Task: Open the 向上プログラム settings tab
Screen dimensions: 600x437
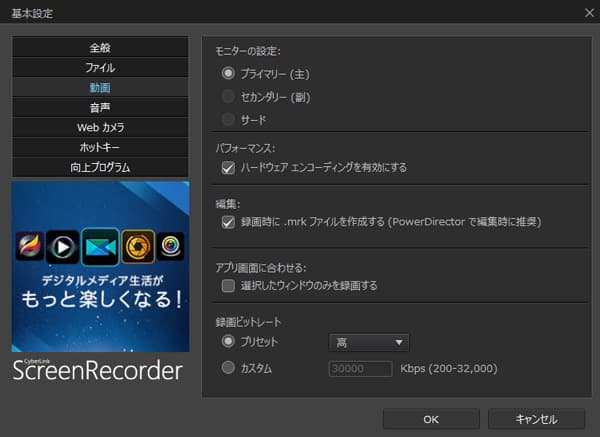Action: click(x=100, y=167)
